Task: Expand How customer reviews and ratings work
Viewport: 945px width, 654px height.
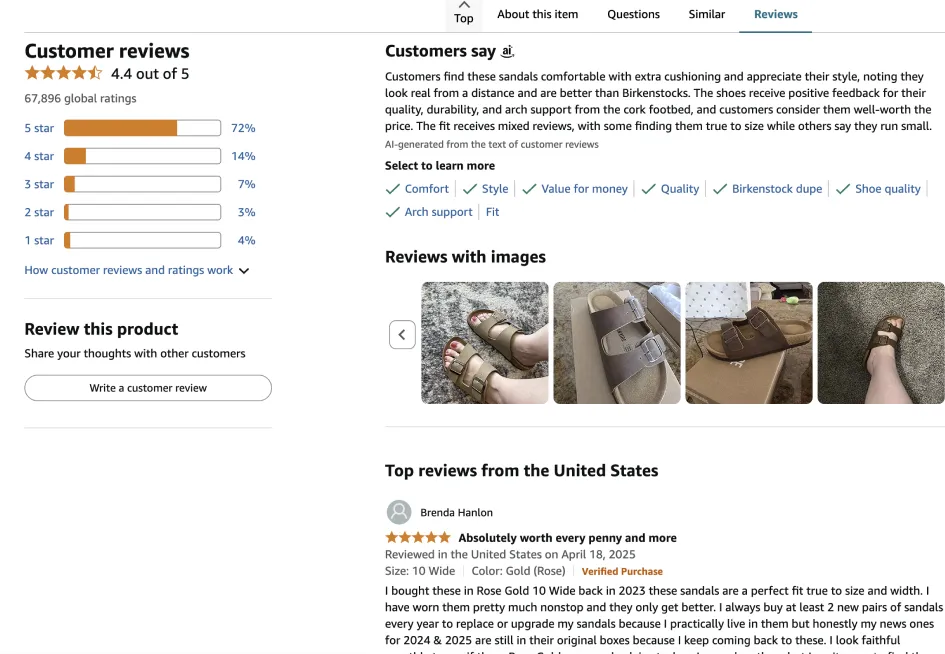Action: click(x=137, y=270)
